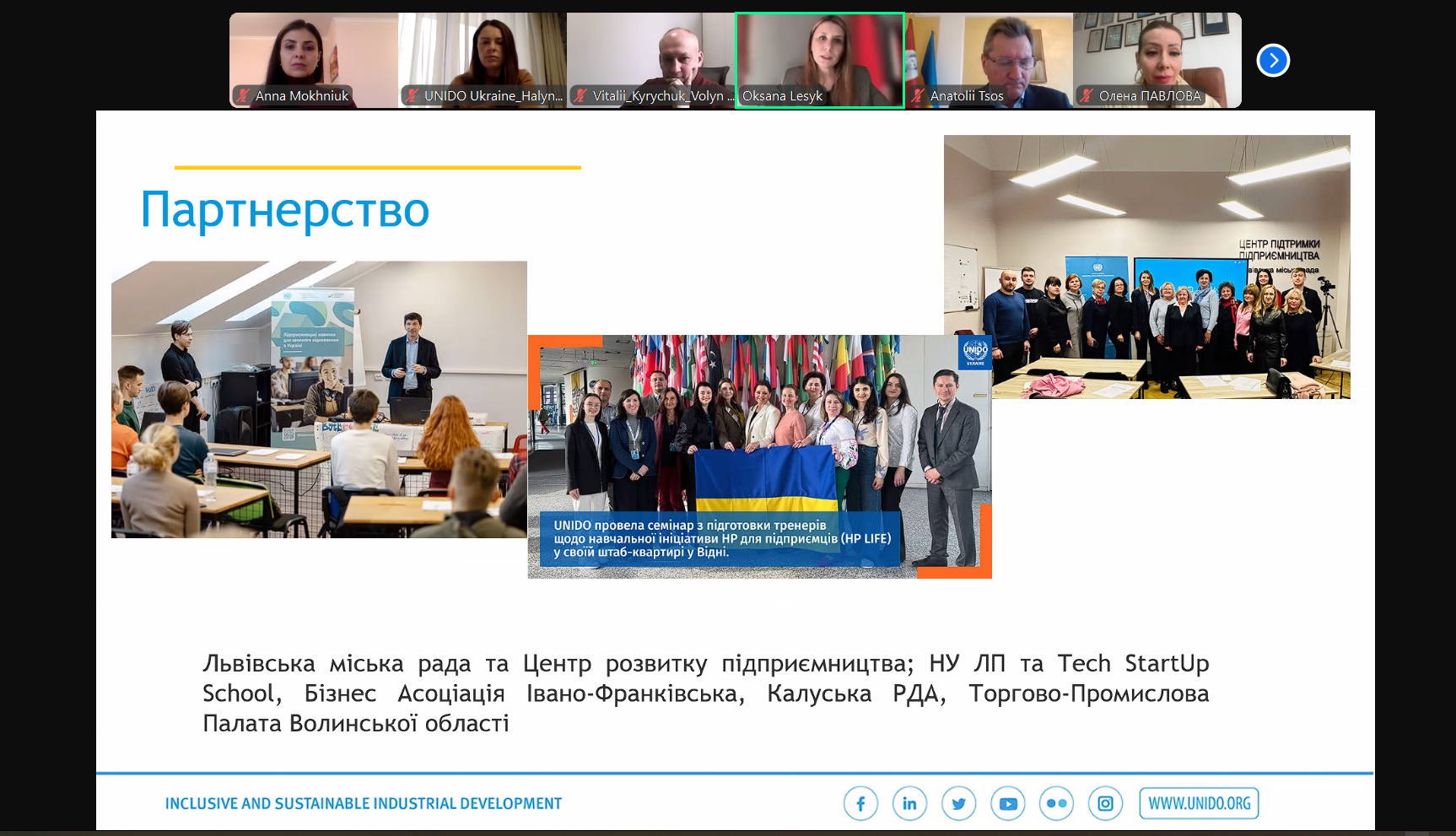This screenshot has width=1456, height=836.
Task: Click the partner list paragraph starting Львівська
Action: (x=705, y=693)
